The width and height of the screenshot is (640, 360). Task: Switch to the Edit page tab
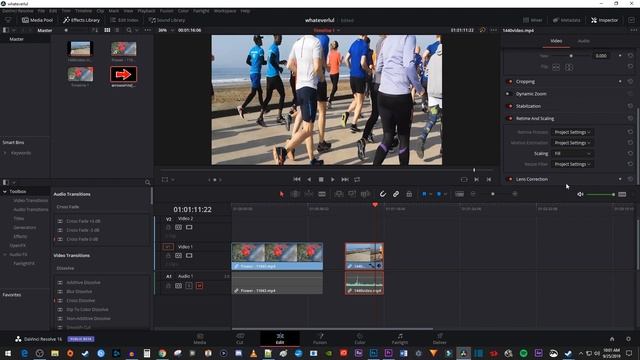point(280,338)
